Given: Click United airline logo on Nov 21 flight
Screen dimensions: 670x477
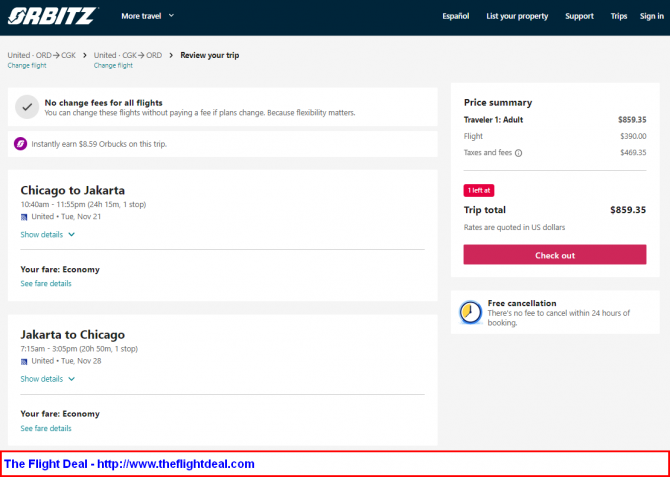Looking at the screenshot, I should (24, 217).
